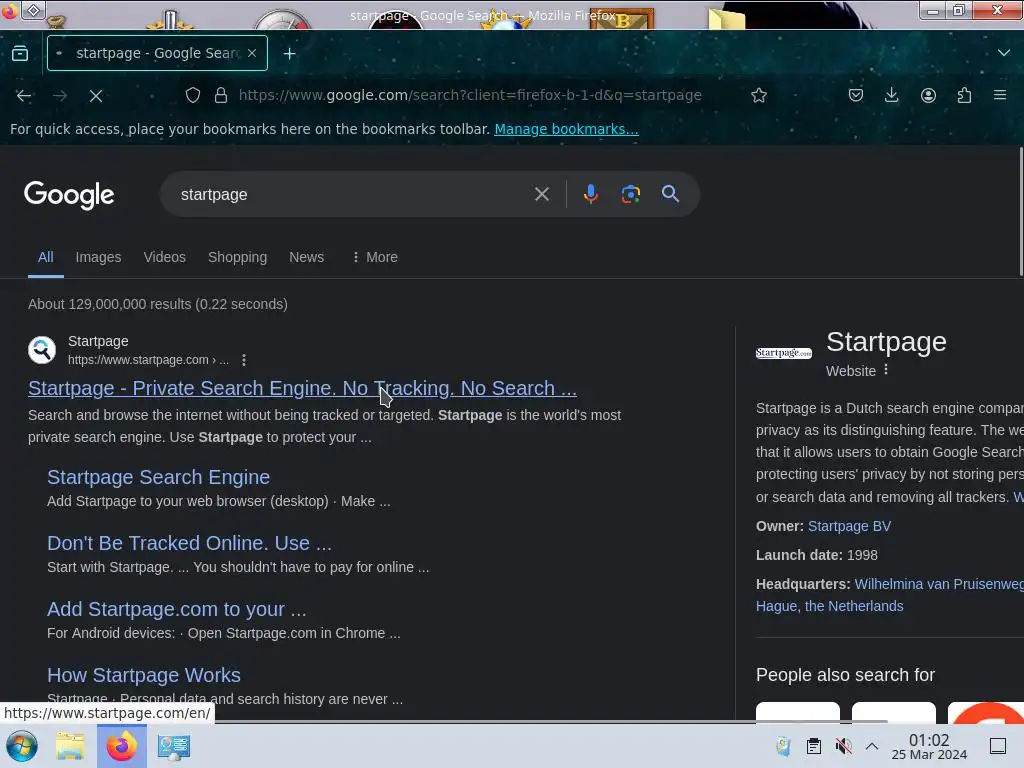Switch to Shopping tab
The height and width of the screenshot is (768, 1024).
[x=237, y=257]
